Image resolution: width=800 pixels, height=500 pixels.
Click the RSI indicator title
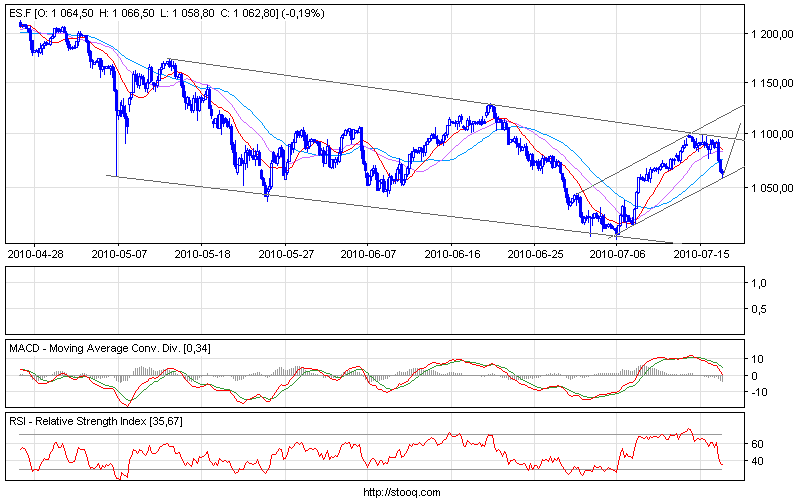tap(96, 421)
